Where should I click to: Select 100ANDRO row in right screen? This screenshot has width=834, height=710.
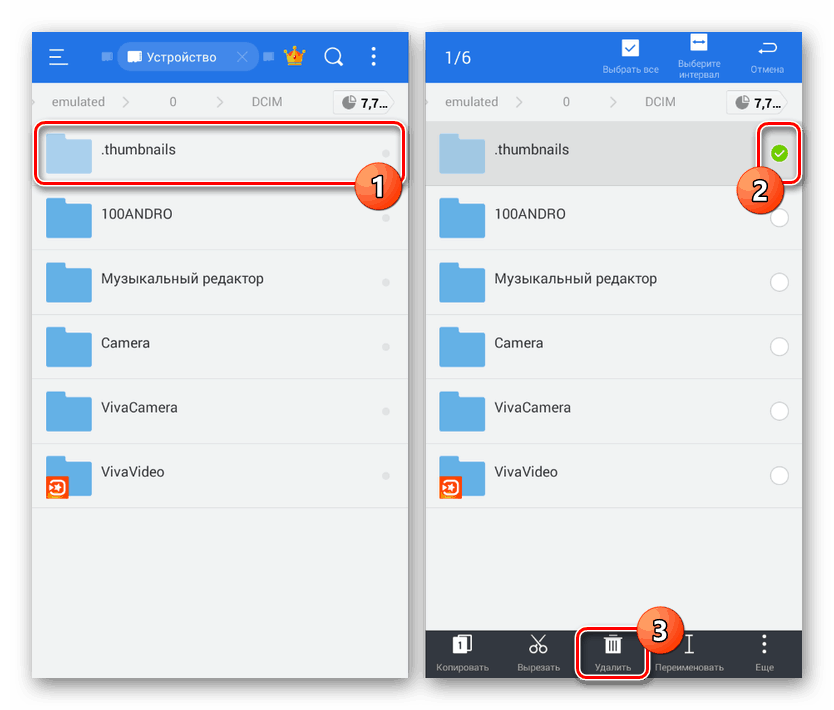point(613,218)
